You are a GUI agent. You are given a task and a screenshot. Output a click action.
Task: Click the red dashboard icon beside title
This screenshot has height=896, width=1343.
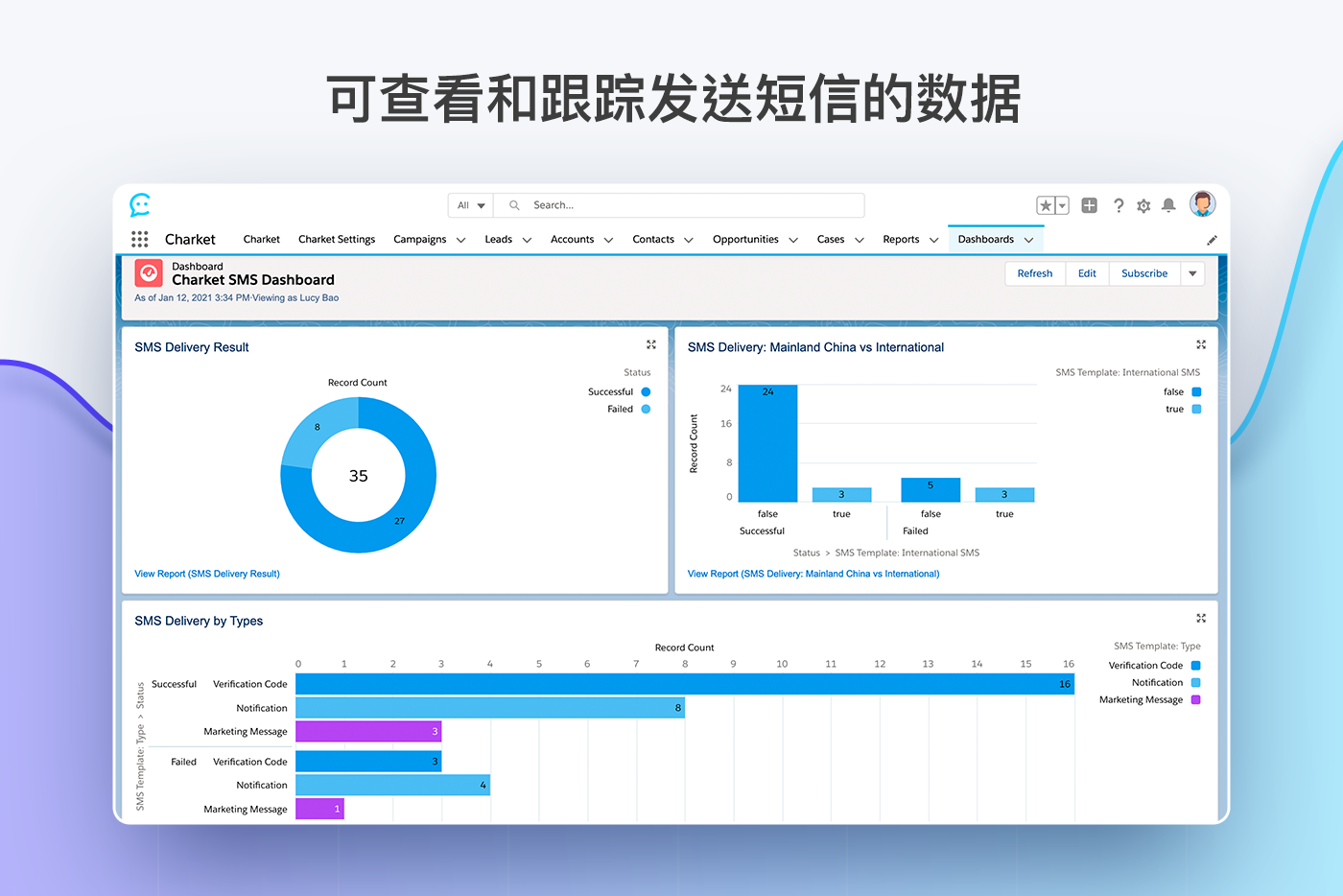[x=149, y=273]
